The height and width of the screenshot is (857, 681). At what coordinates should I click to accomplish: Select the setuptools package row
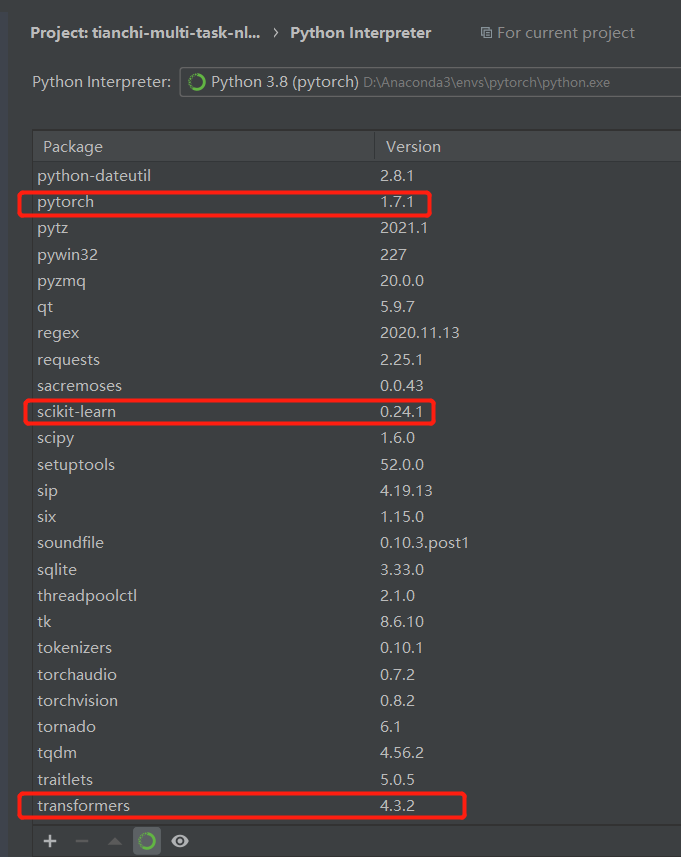[357, 465]
